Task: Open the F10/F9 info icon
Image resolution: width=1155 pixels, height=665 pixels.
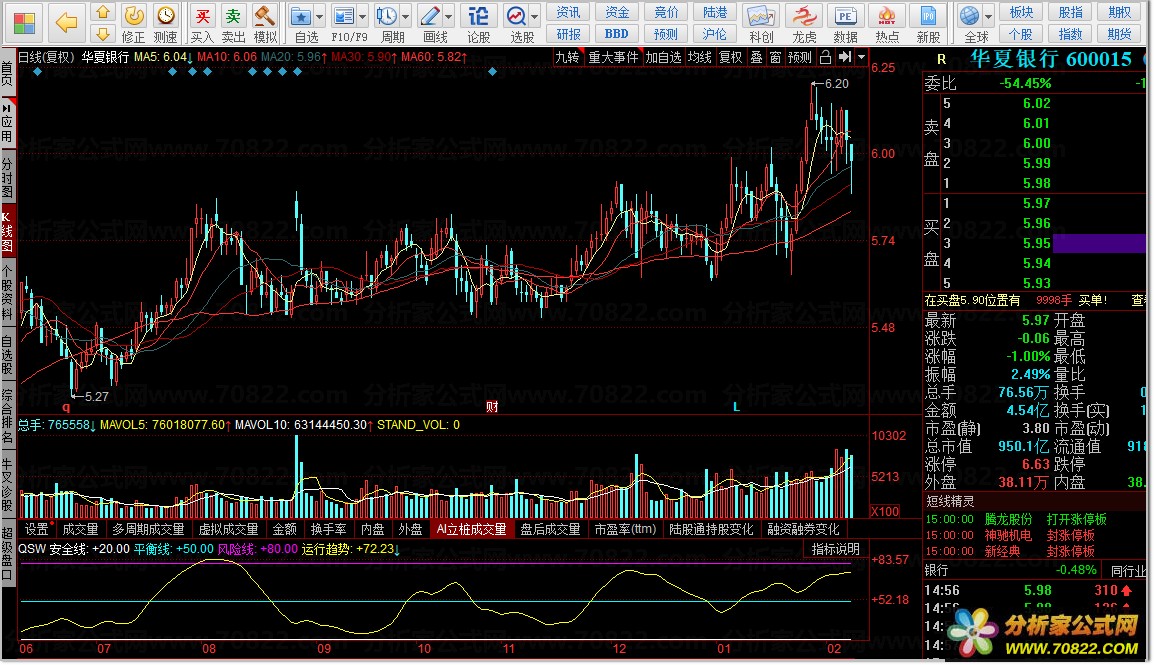Action: [x=343, y=15]
